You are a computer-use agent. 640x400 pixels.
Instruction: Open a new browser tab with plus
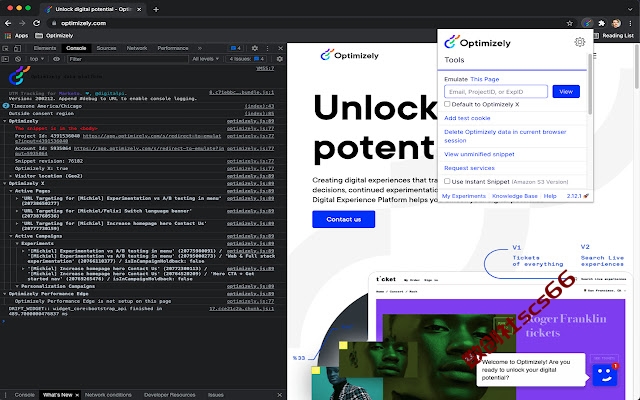pos(156,9)
